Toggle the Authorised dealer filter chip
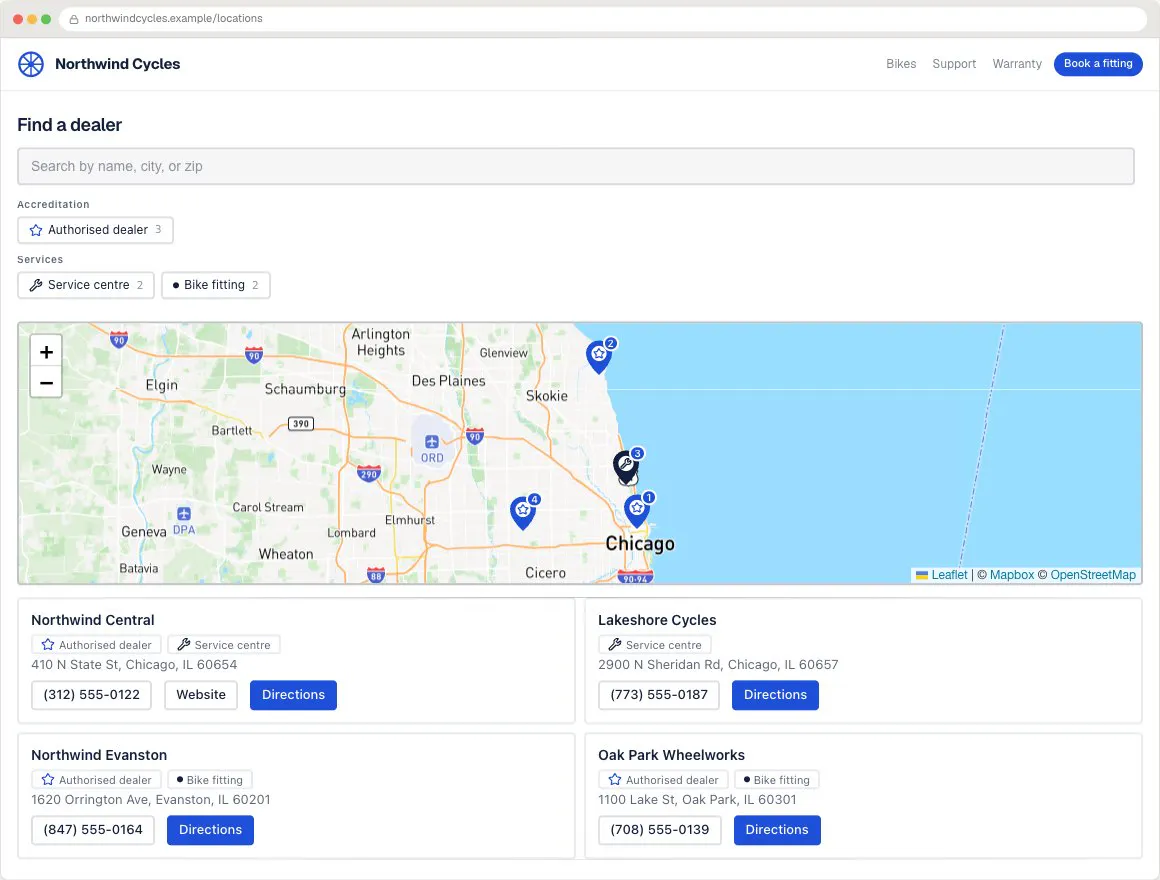Viewport: 1160px width, 880px height. (95, 230)
